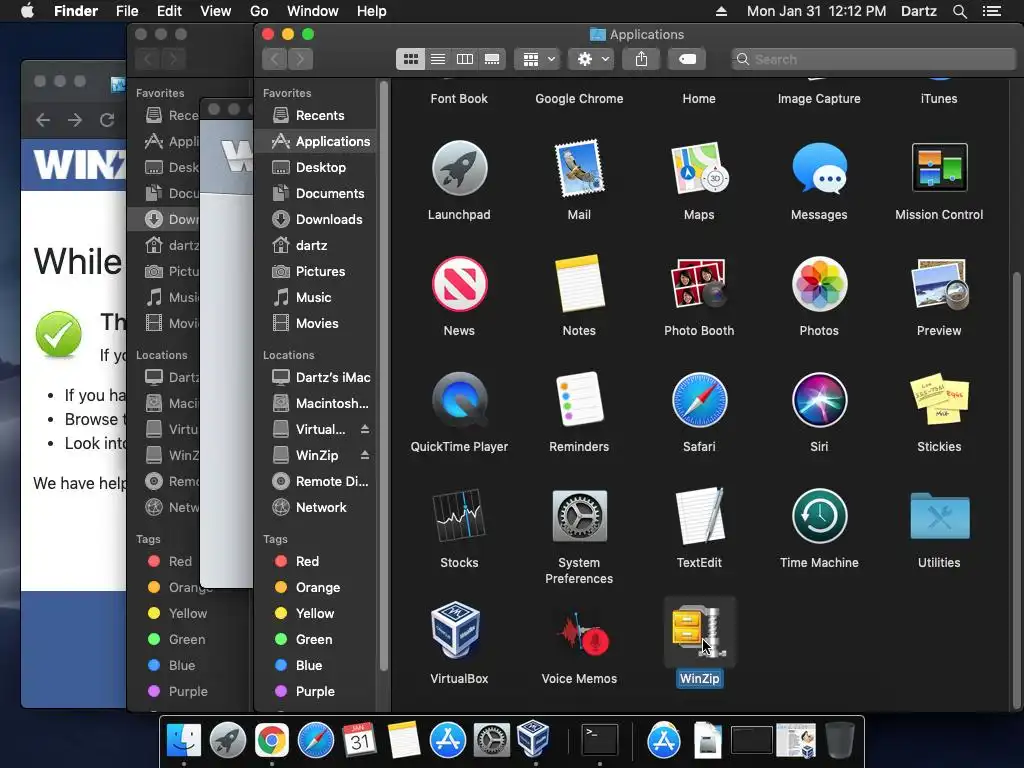Open the Utilities folder
Viewport: 1024px width, 768px height.
click(939, 516)
